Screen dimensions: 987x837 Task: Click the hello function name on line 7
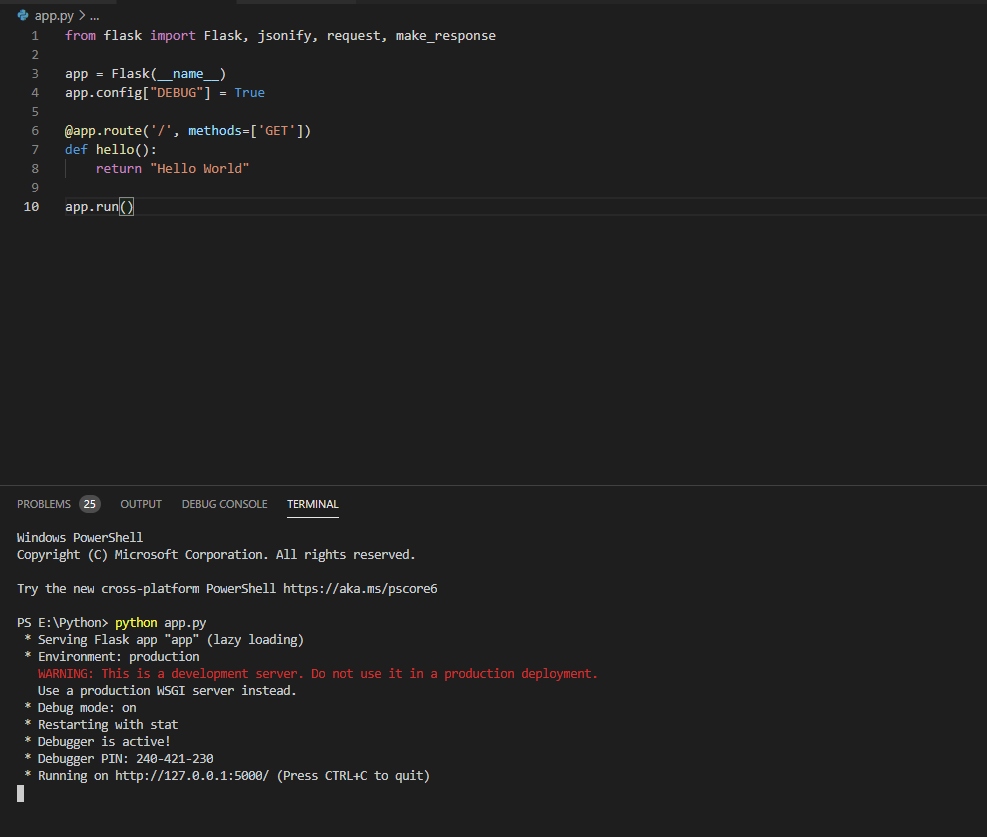115,150
